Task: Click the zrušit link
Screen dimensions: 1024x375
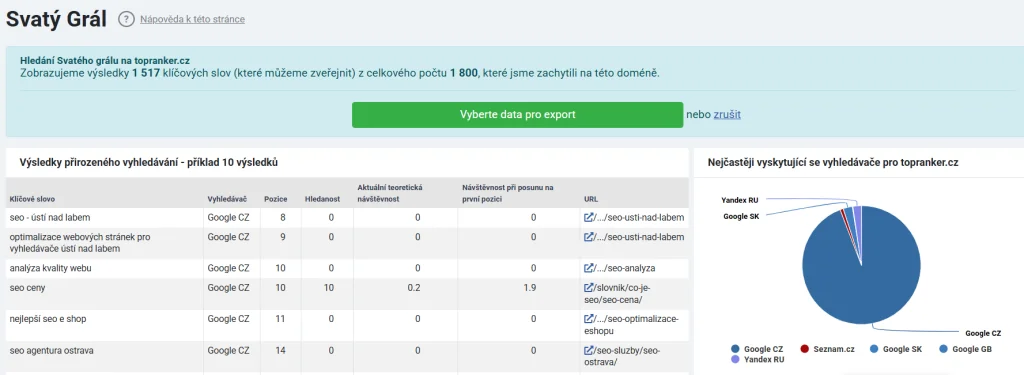Action: [727, 114]
